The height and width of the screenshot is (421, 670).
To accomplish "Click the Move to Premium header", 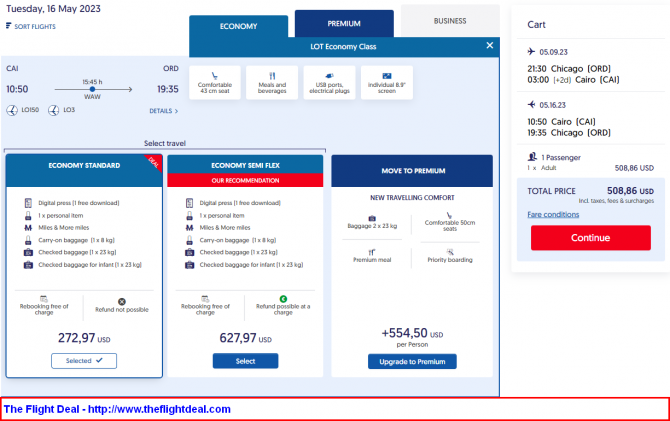I will click(412, 171).
